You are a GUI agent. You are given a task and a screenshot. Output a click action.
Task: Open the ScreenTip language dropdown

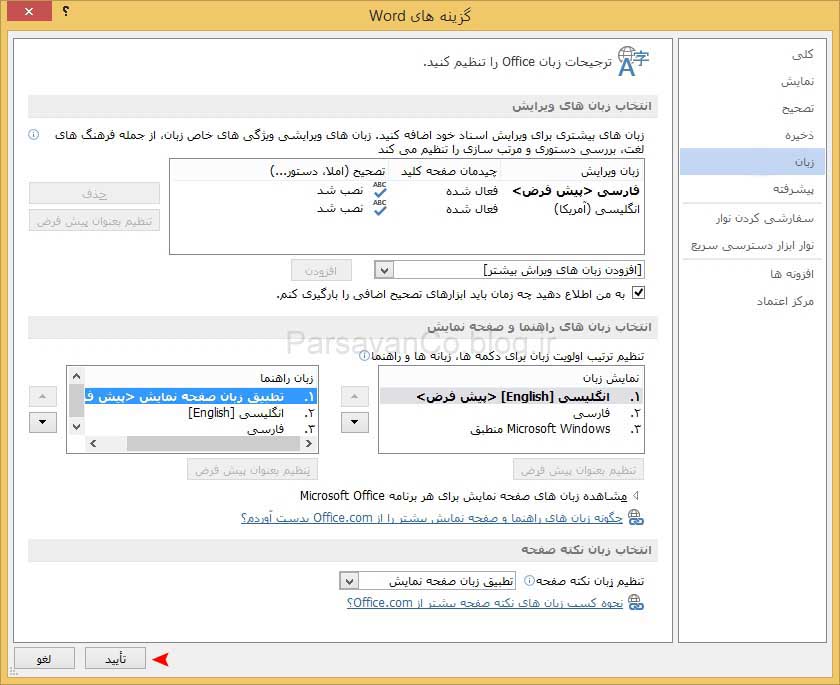point(348,580)
